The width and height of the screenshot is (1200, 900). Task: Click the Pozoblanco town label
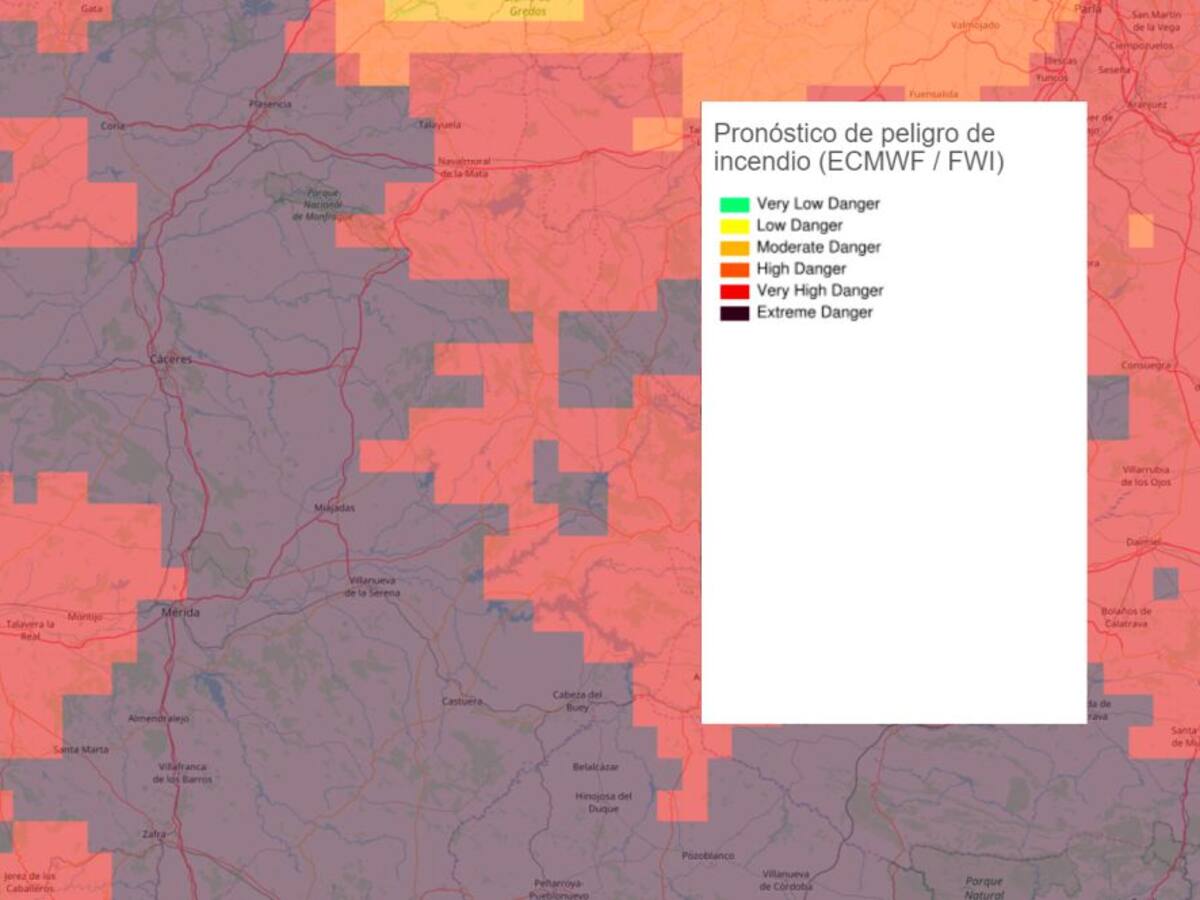707,856
